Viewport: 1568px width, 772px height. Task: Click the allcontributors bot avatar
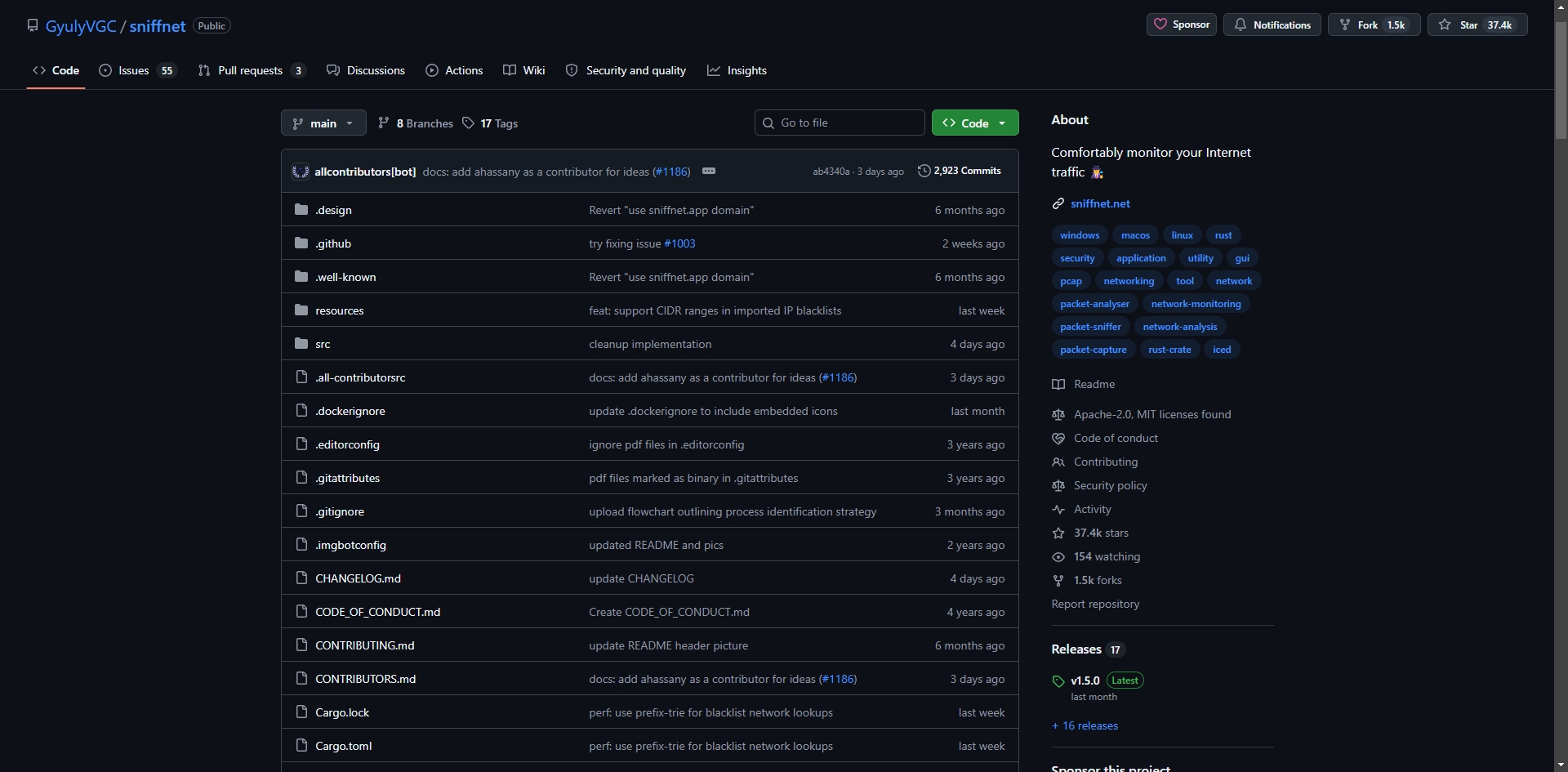pyautogui.click(x=301, y=171)
